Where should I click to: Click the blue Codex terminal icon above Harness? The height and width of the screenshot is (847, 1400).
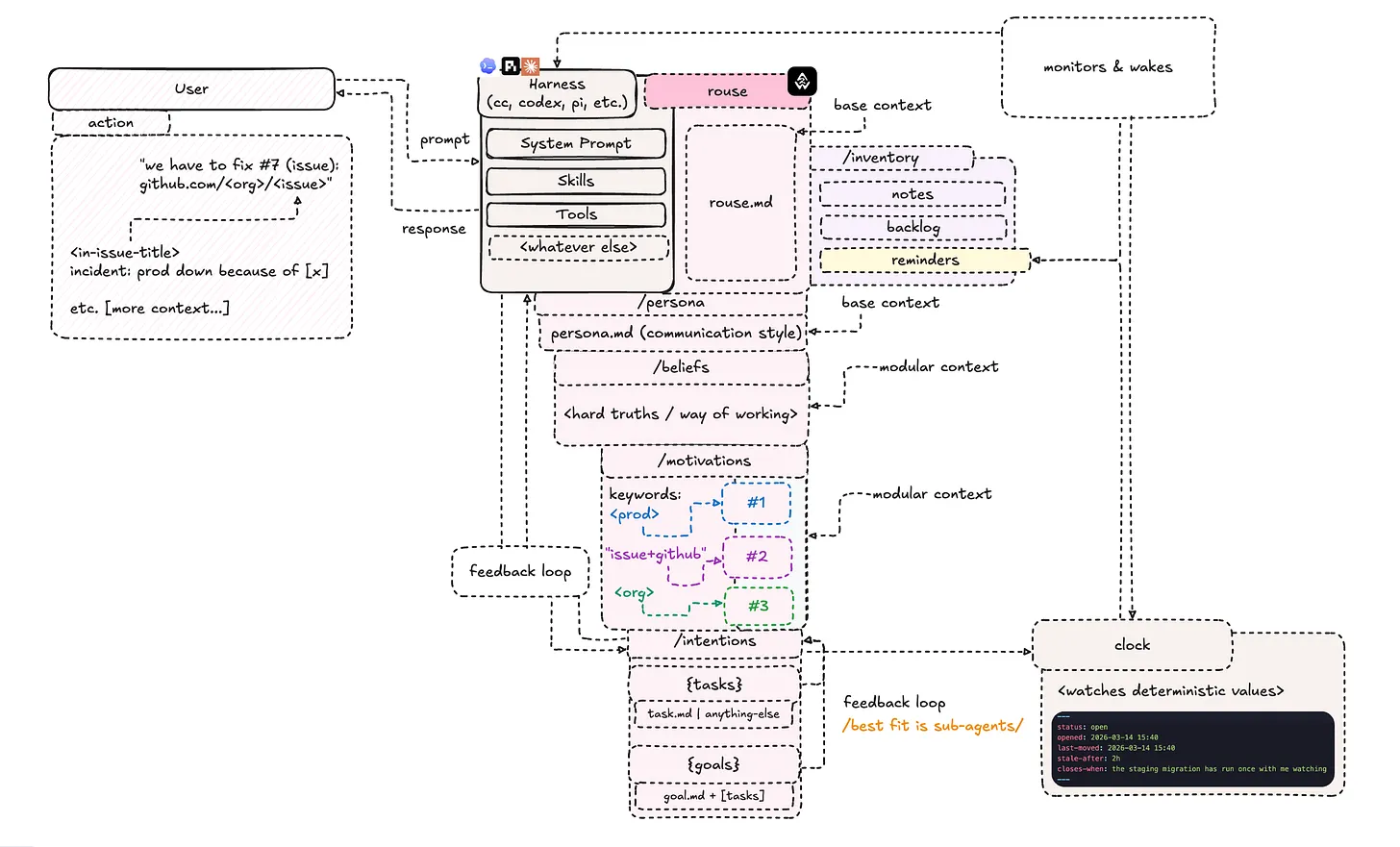(x=487, y=66)
